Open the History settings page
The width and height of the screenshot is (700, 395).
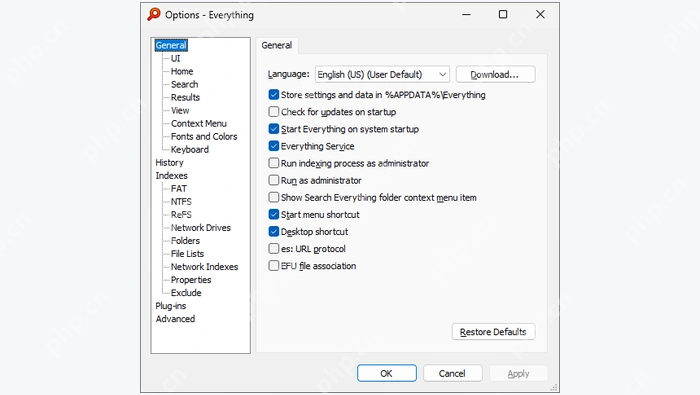[x=170, y=162]
